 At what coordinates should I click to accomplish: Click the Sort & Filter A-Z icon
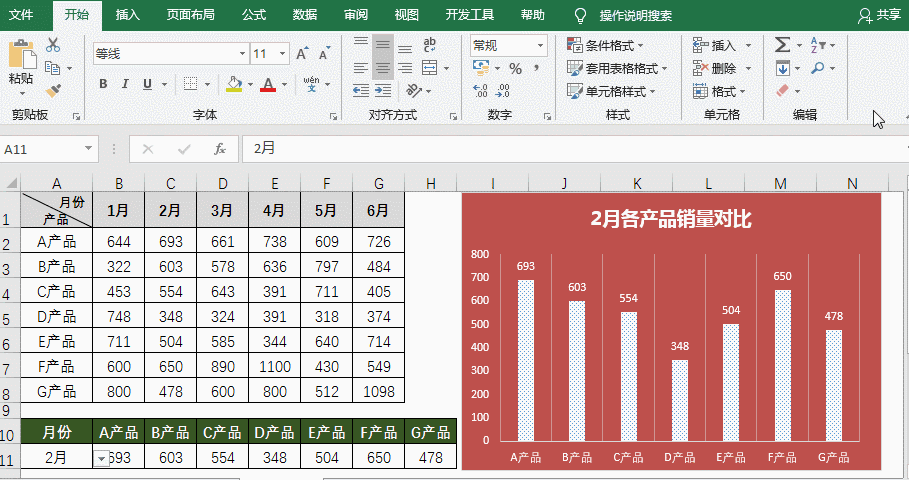click(x=817, y=45)
